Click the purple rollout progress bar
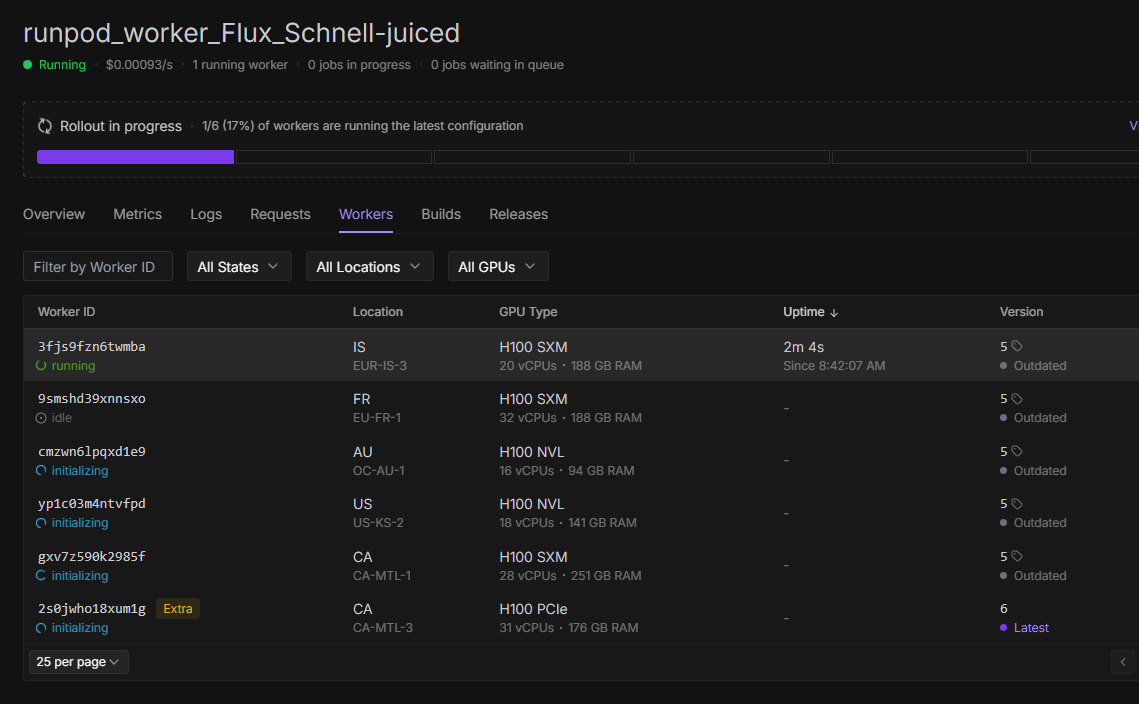 [x=135, y=157]
